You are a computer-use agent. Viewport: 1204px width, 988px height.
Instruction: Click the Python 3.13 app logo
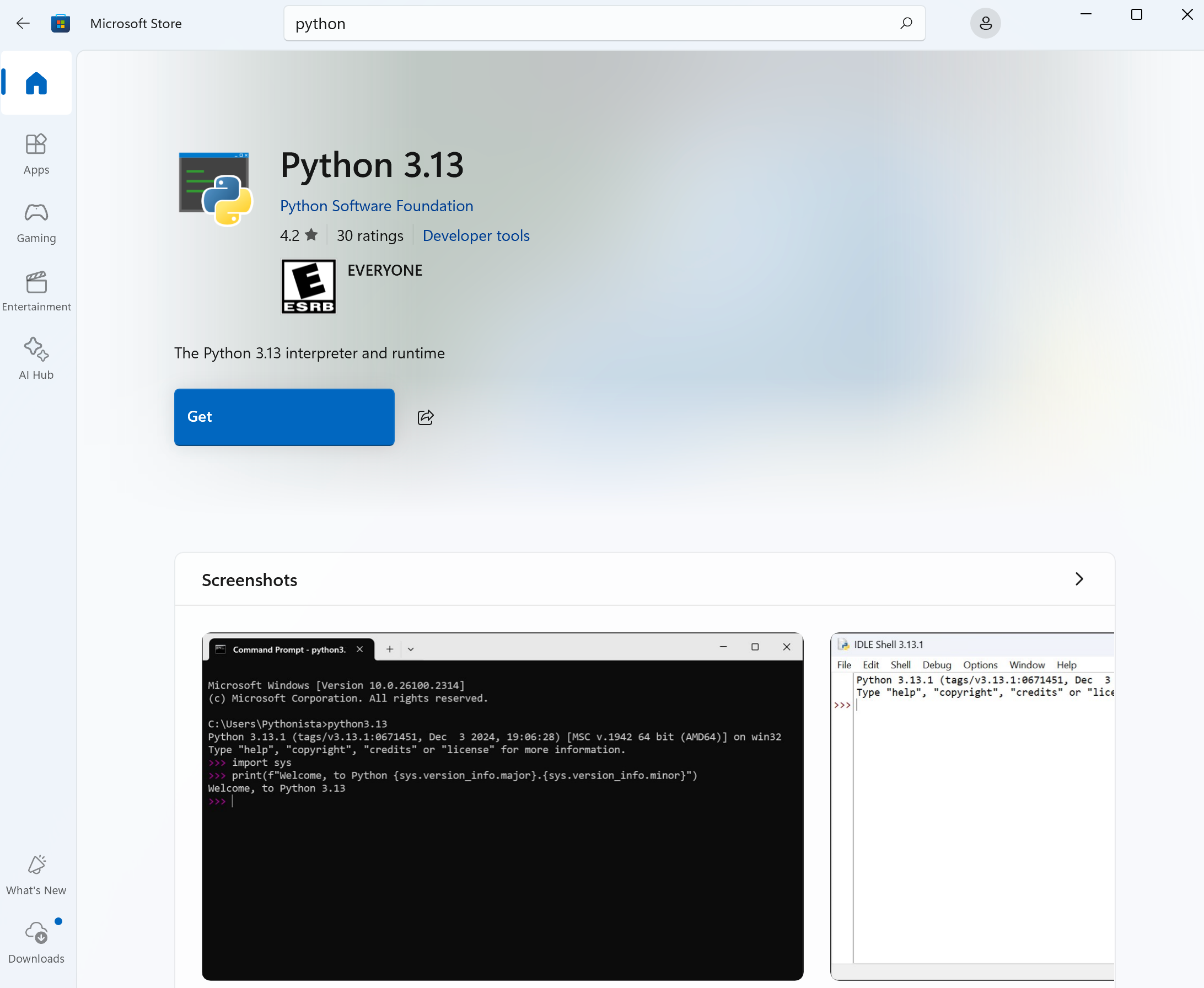[215, 189]
